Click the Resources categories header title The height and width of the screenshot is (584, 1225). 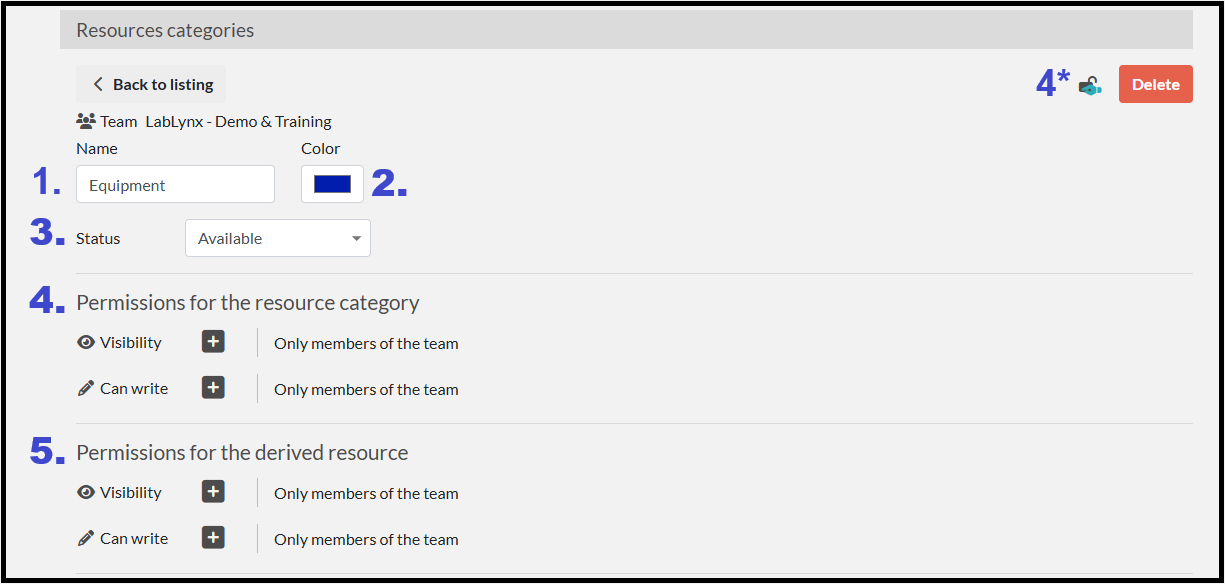[165, 31]
